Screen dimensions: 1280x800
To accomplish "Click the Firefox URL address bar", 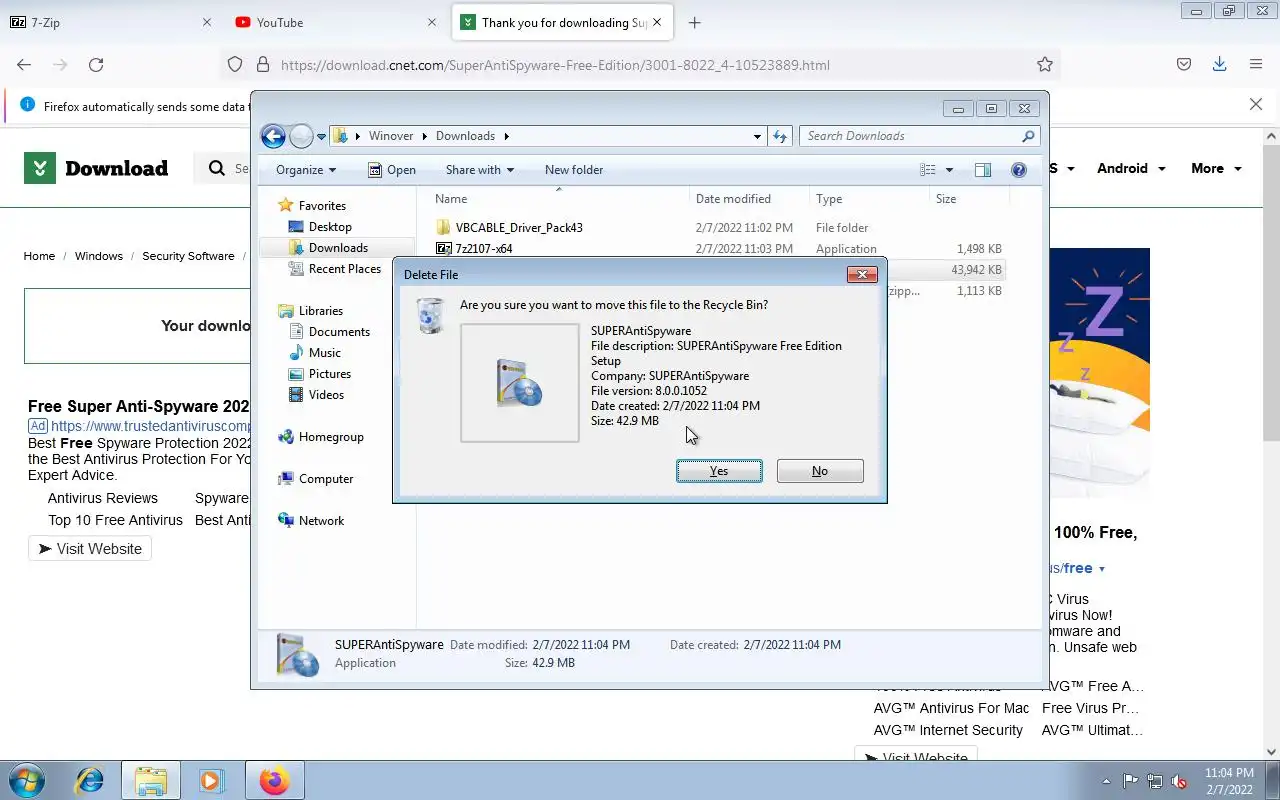I will point(640,65).
